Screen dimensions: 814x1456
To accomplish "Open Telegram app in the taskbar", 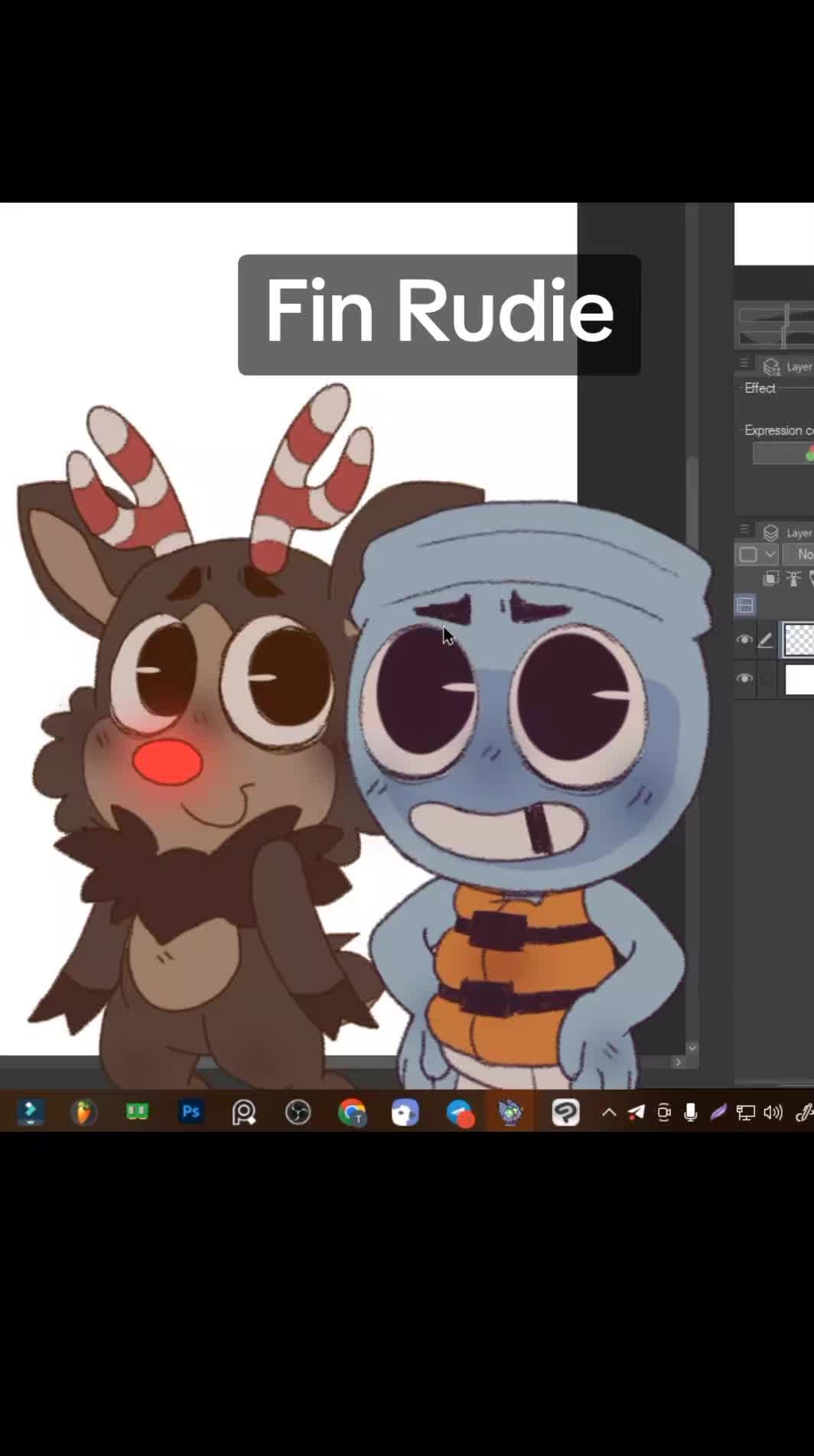I will 460,1113.
